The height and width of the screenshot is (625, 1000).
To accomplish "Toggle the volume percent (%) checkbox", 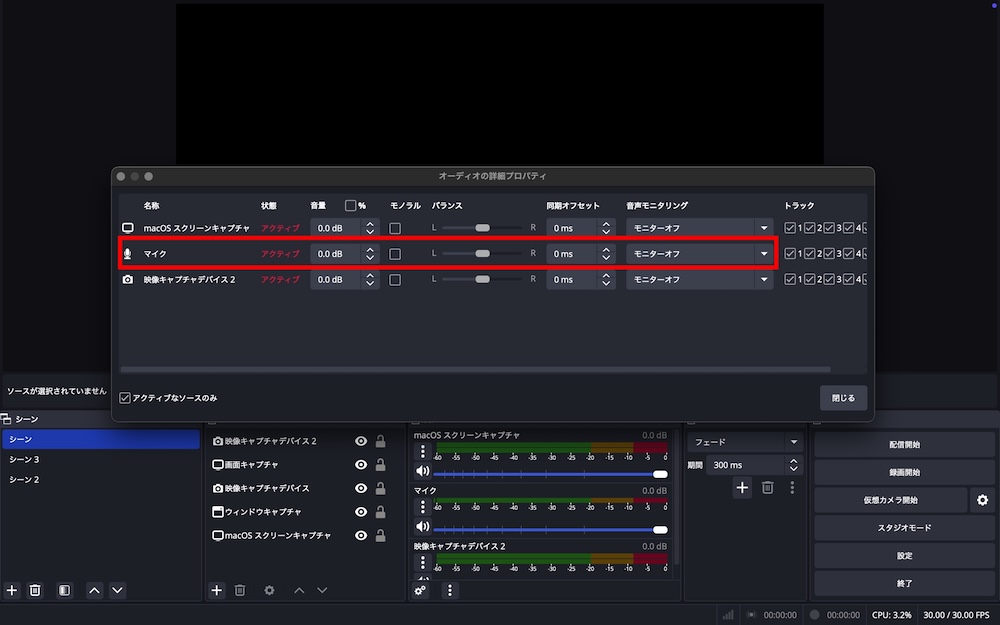I will point(350,205).
